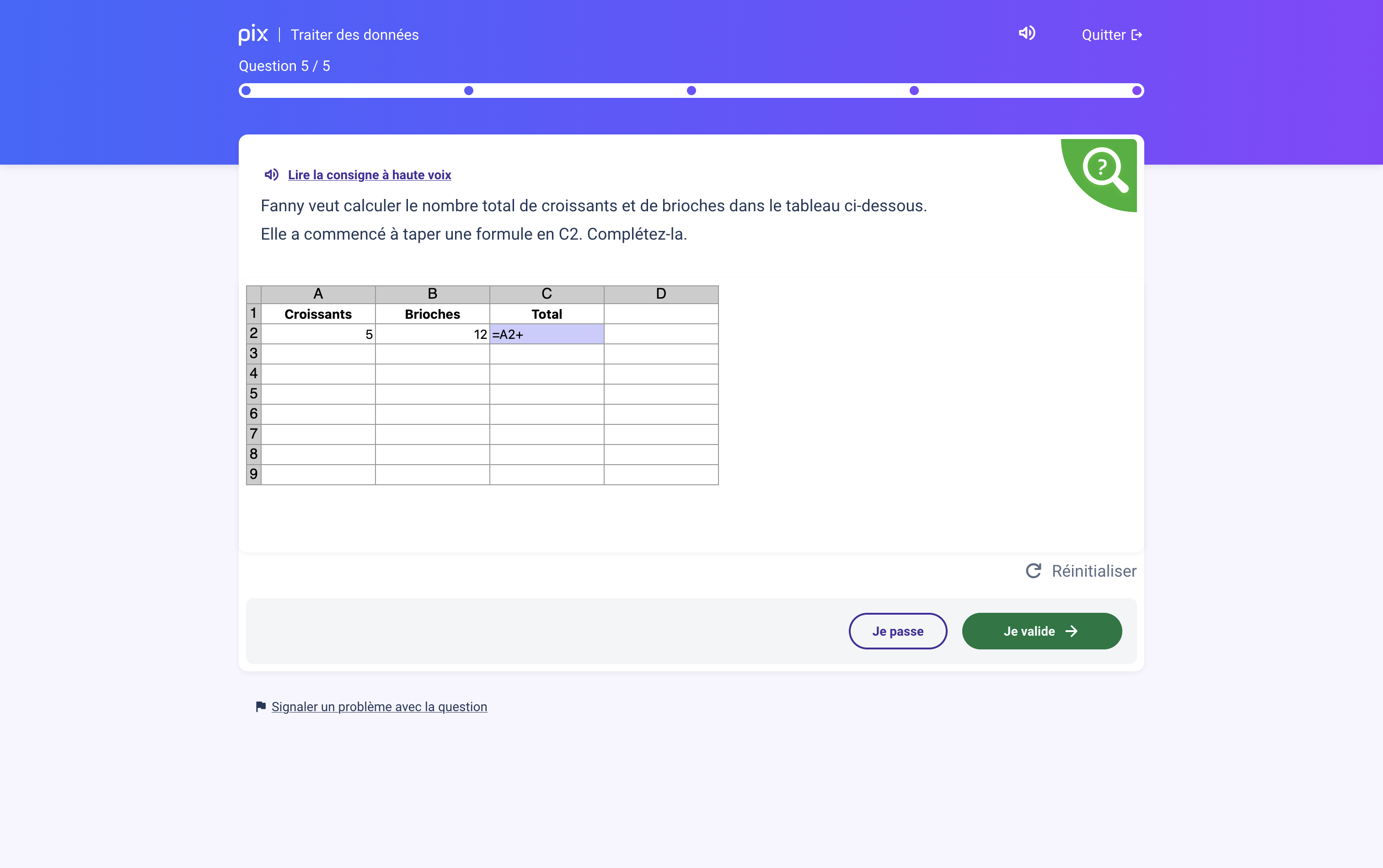Click the flag icon next to Signaler

click(260, 706)
